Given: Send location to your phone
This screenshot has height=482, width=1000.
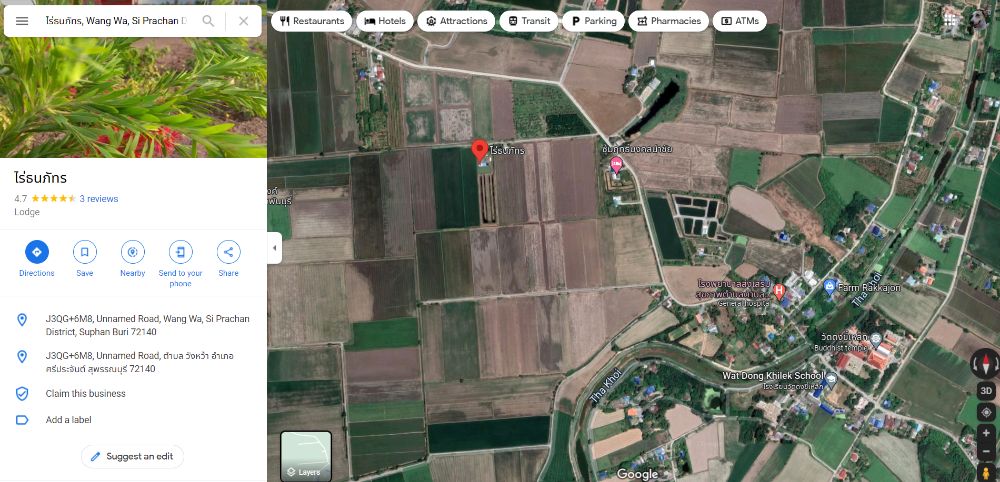Looking at the screenshot, I should click(x=180, y=263).
